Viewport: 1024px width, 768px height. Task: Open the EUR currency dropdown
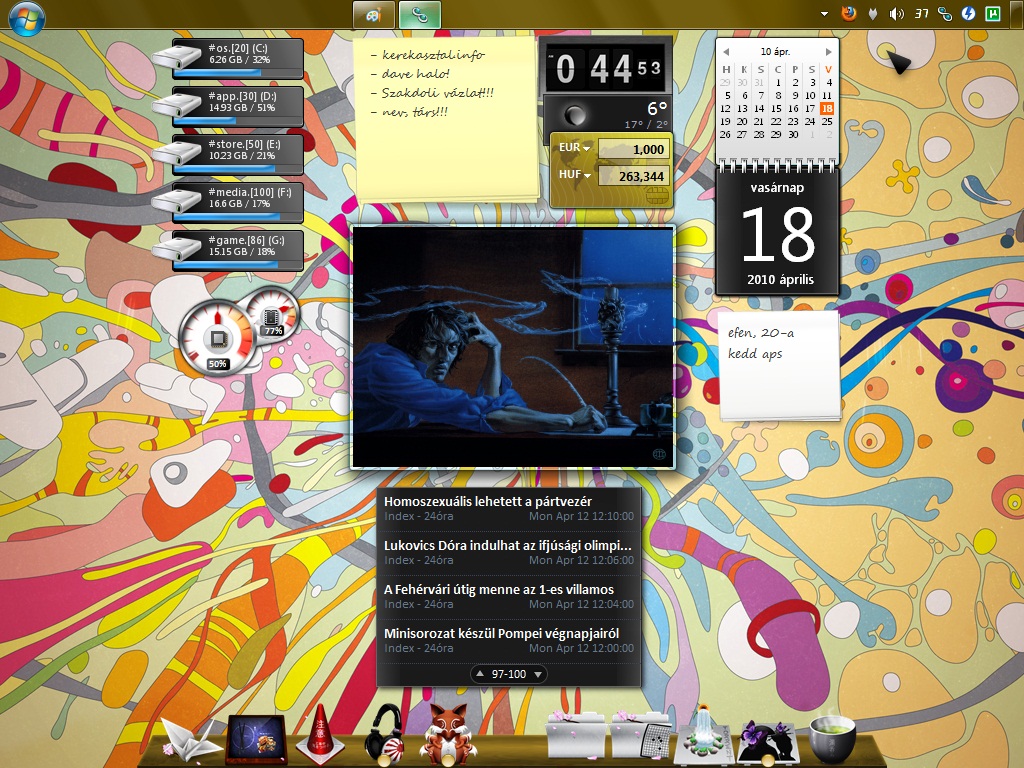point(575,148)
